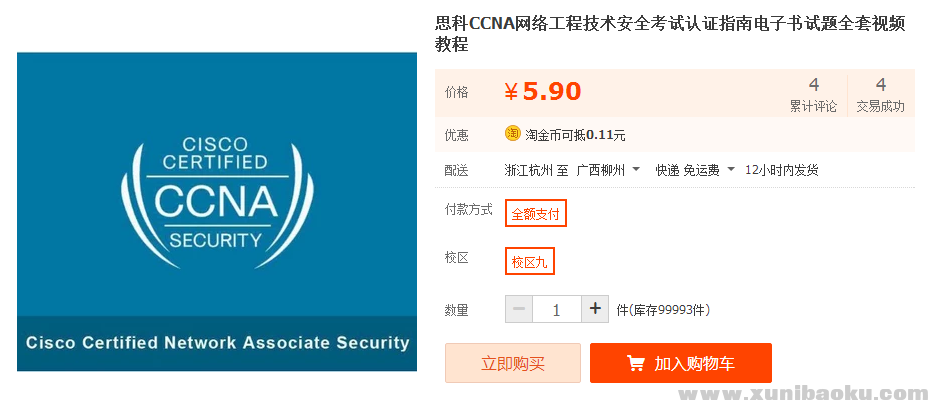Viewport: 931px width, 406px height.
Task: Click the quantity input field
Action: pyautogui.click(x=557, y=309)
